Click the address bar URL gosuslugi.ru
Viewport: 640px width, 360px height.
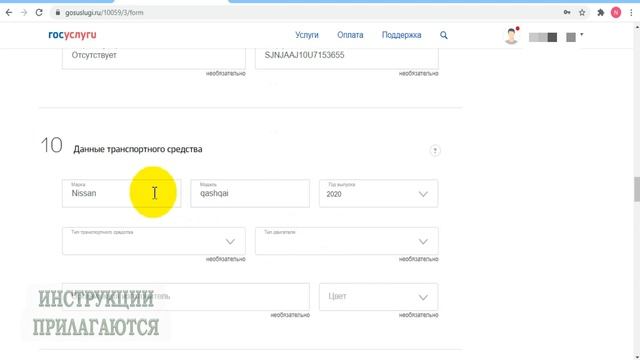click(104, 13)
